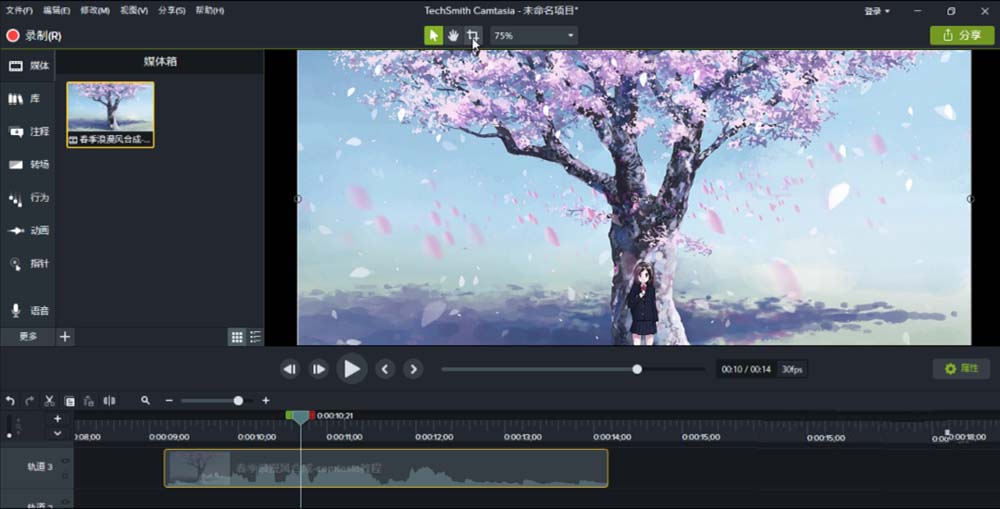This screenshot has width=1000, height=509.
Task: Click the magnifier zoom-to-fit timeline icon
Action: [145, 401]
